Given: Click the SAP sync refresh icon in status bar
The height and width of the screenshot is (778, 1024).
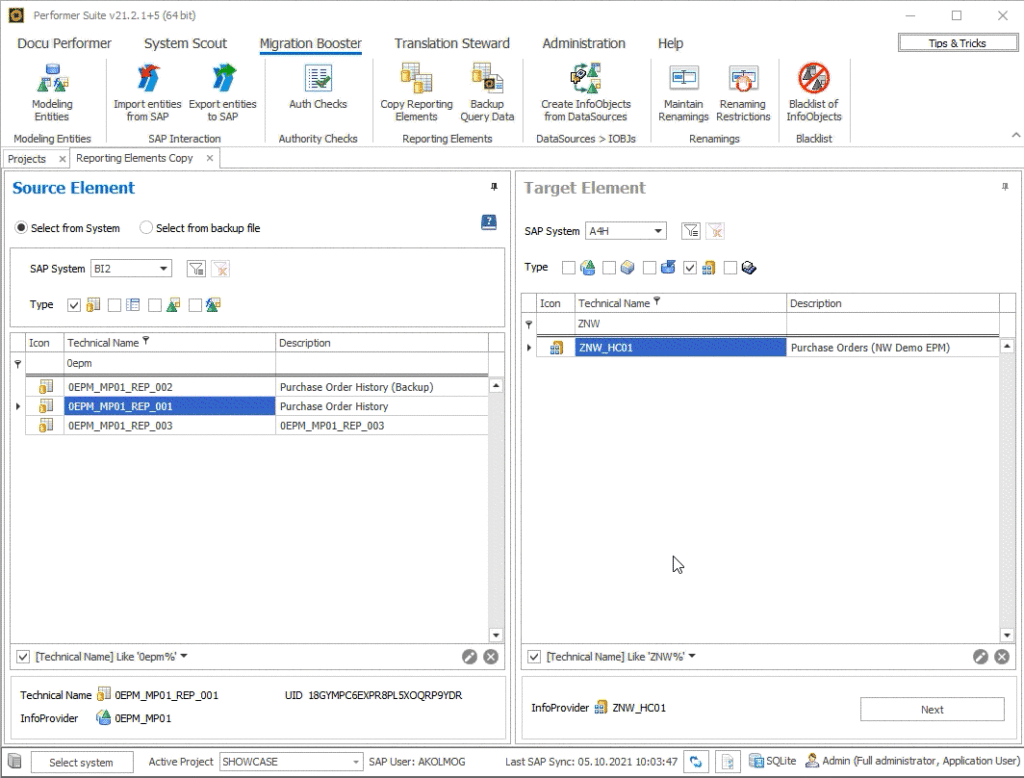Looking at the screenshot, I should coord(696,762).
